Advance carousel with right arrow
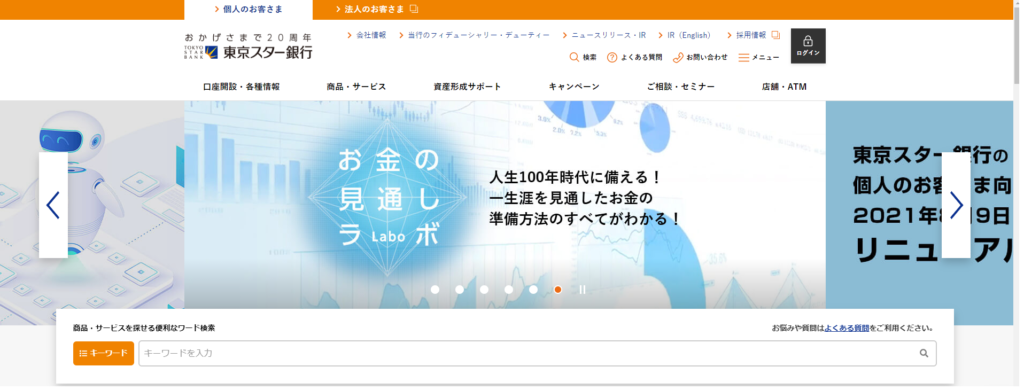1024x390 pixels. pyautogui.click(x=956, y=205)
